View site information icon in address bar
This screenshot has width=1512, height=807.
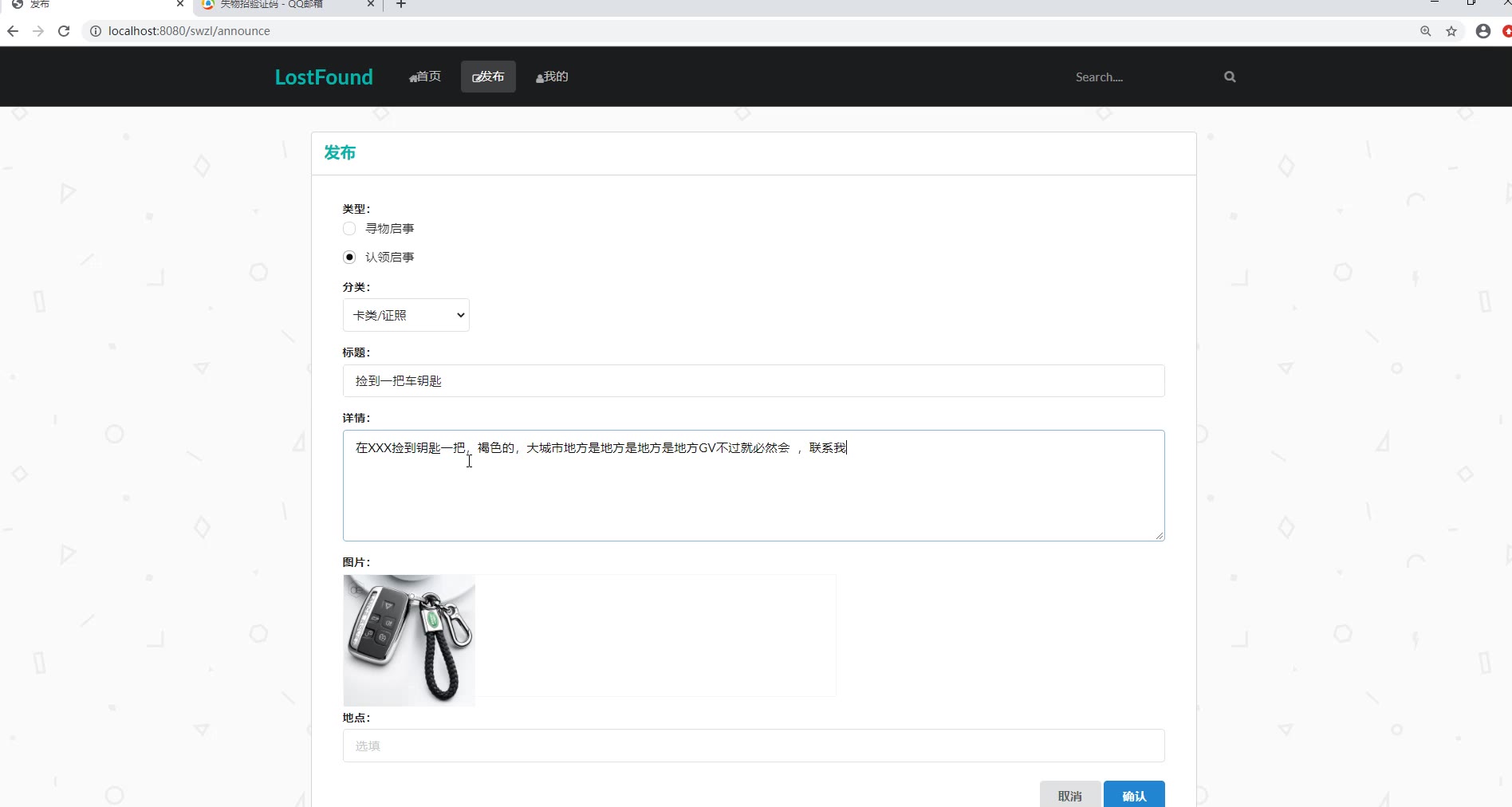95,31
